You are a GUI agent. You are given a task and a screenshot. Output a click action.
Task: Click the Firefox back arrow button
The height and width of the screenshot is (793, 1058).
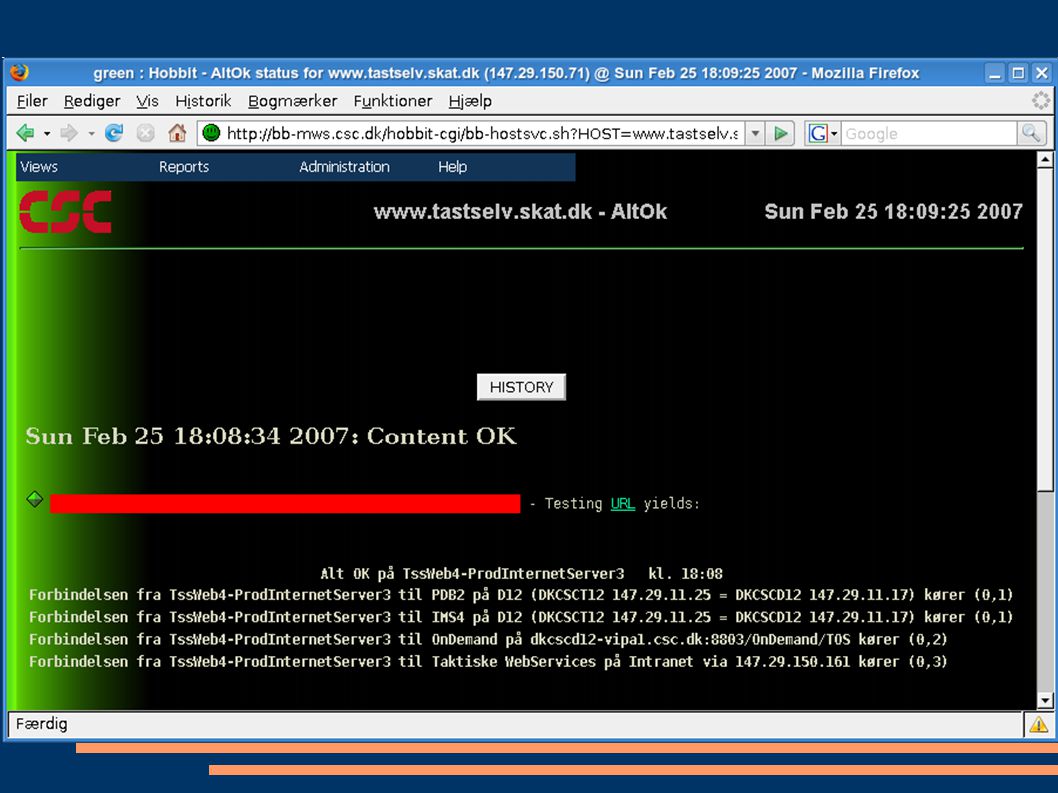26,133
